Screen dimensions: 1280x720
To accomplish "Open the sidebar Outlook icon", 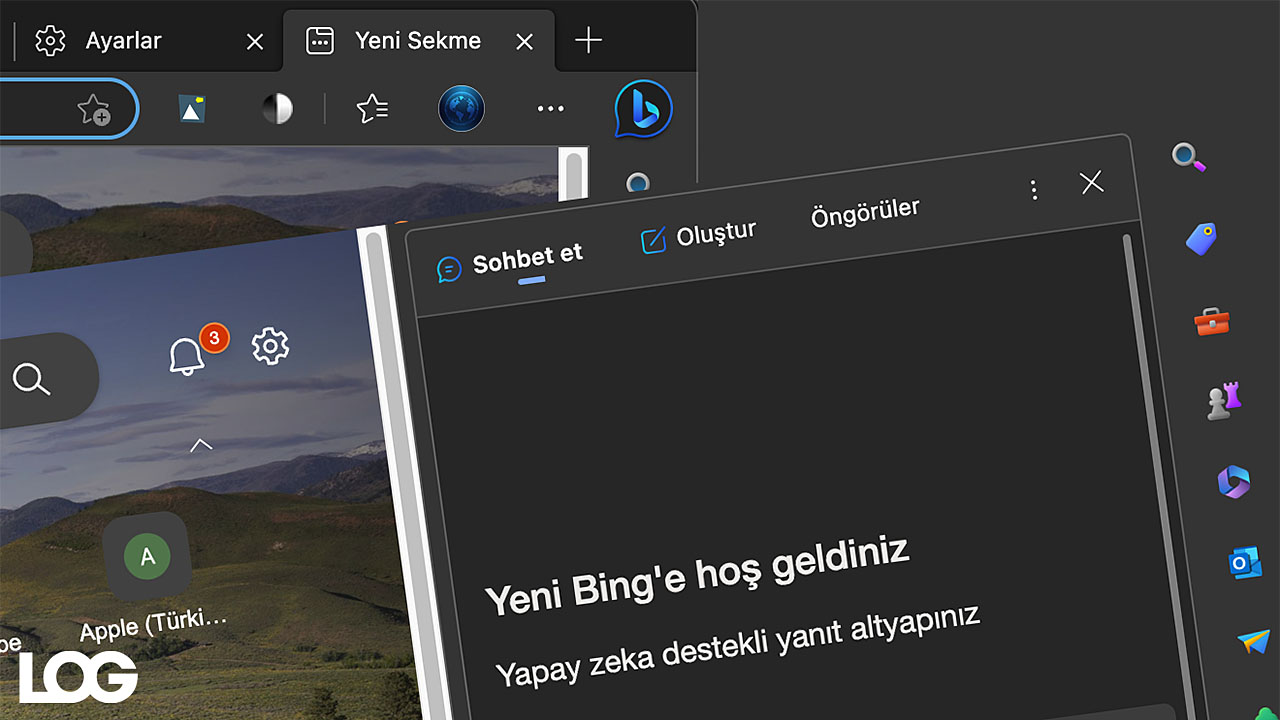I will (1245, 562).
